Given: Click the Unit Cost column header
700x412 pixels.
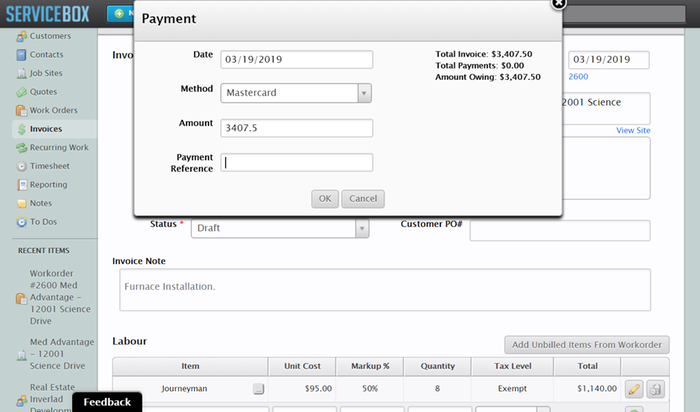Looking at the screenshot, I should click(x=302, y=366).
